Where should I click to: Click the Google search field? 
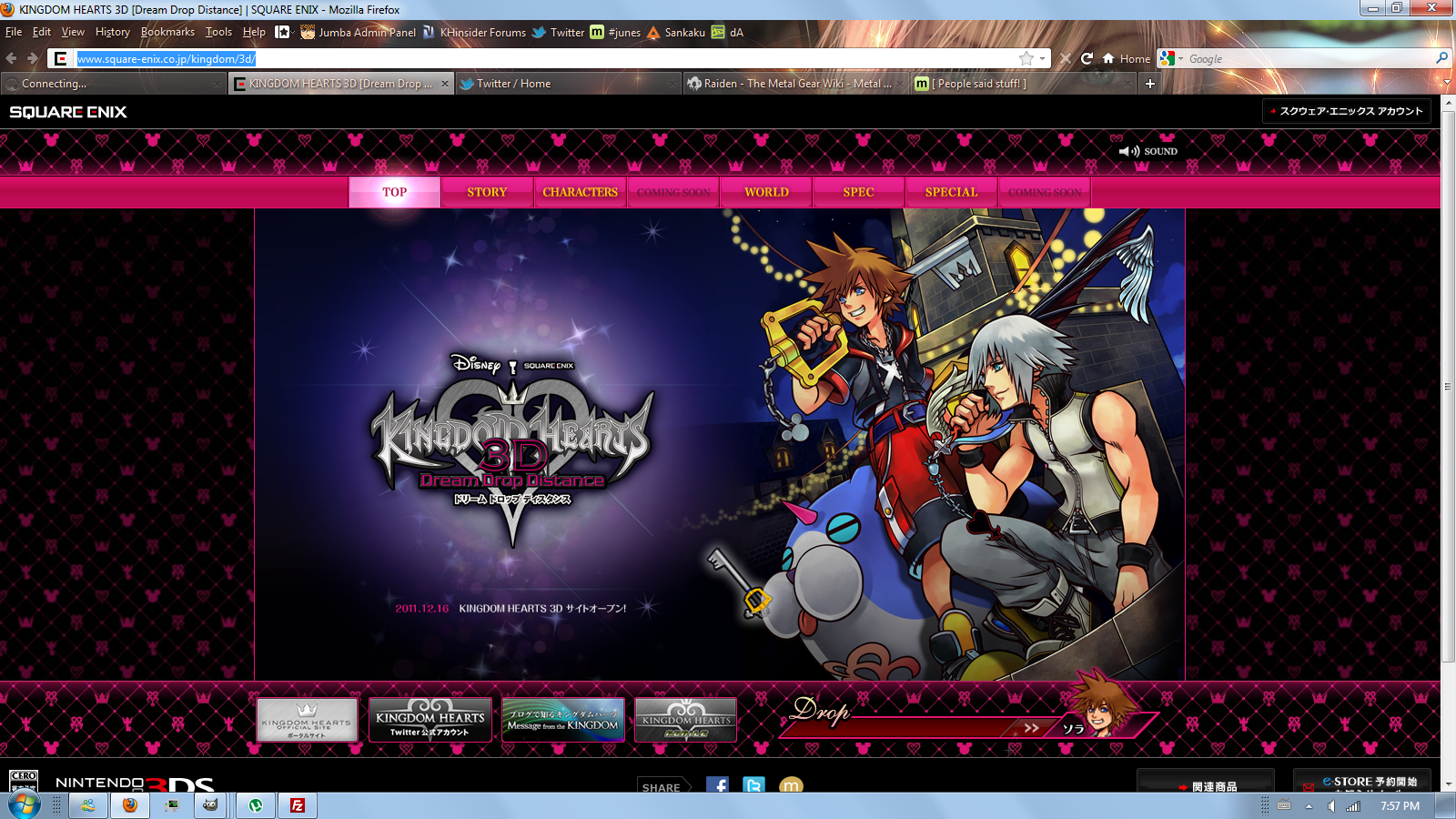1309,58
